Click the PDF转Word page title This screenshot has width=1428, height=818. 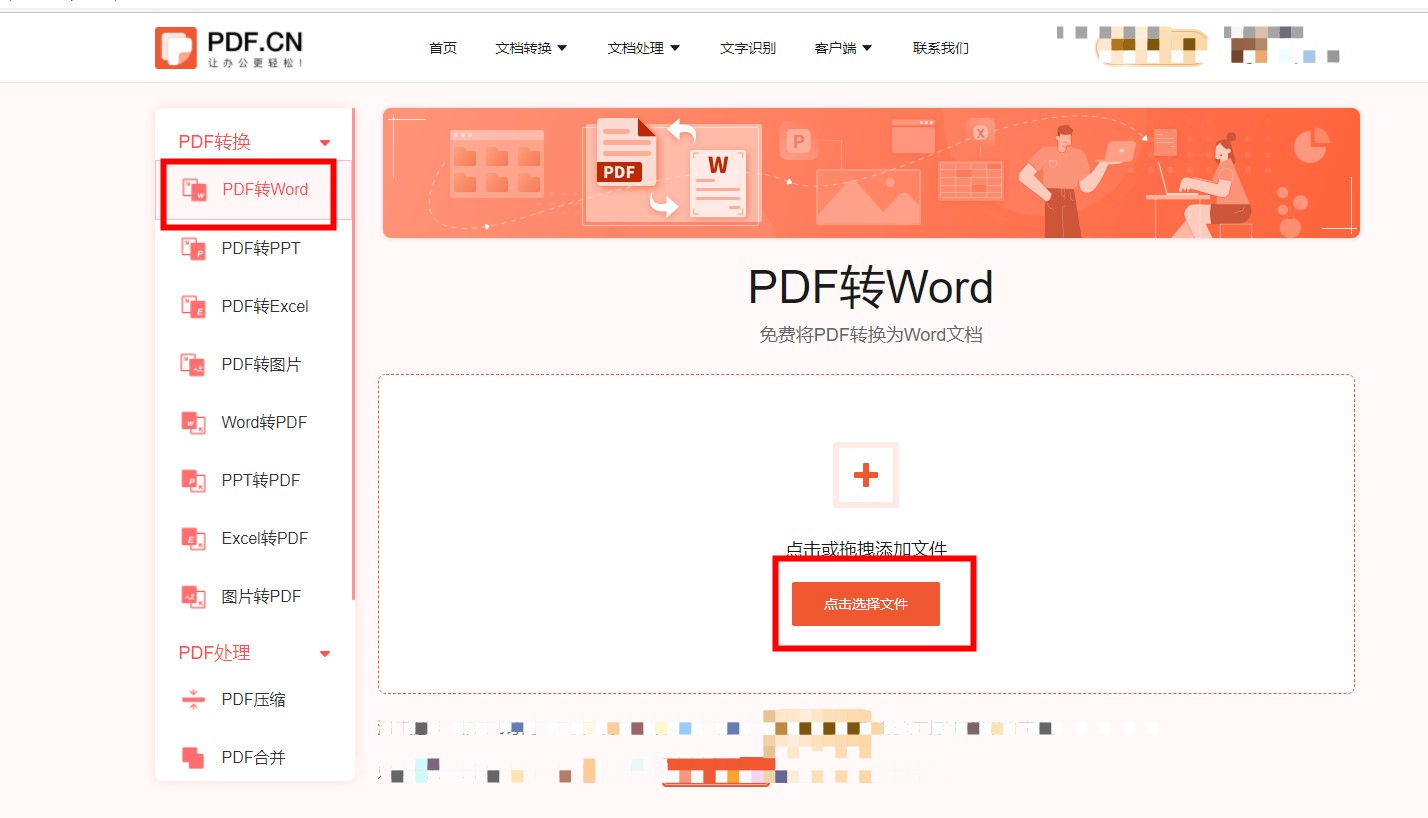(870, 288)
